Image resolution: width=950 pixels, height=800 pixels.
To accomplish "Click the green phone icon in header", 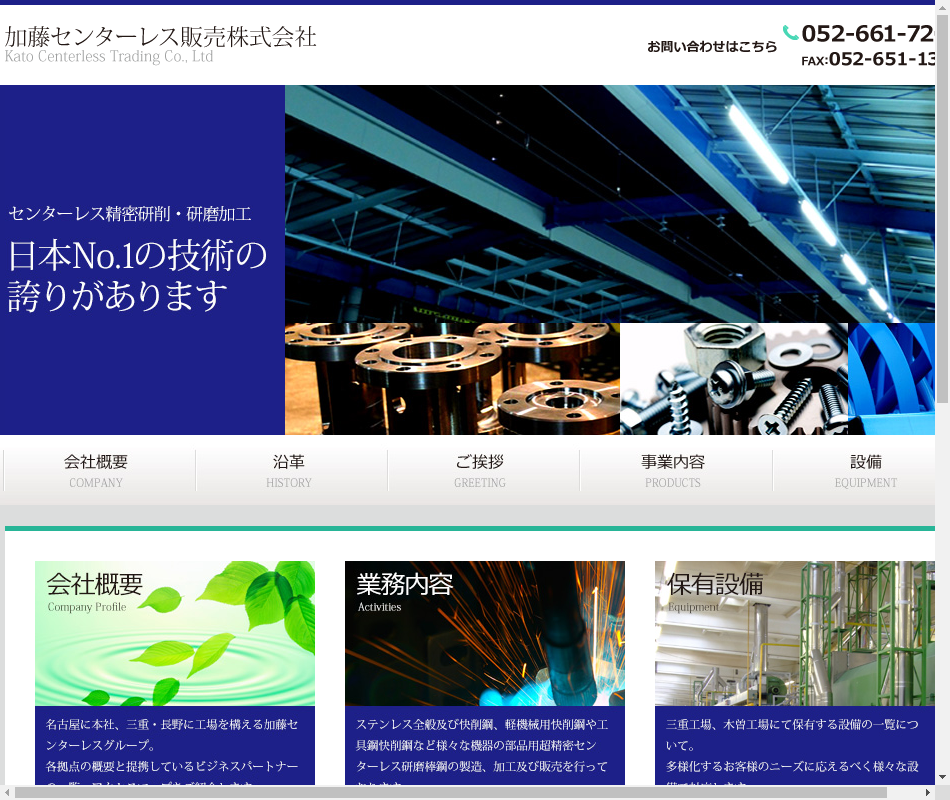I will pos(790,33).
